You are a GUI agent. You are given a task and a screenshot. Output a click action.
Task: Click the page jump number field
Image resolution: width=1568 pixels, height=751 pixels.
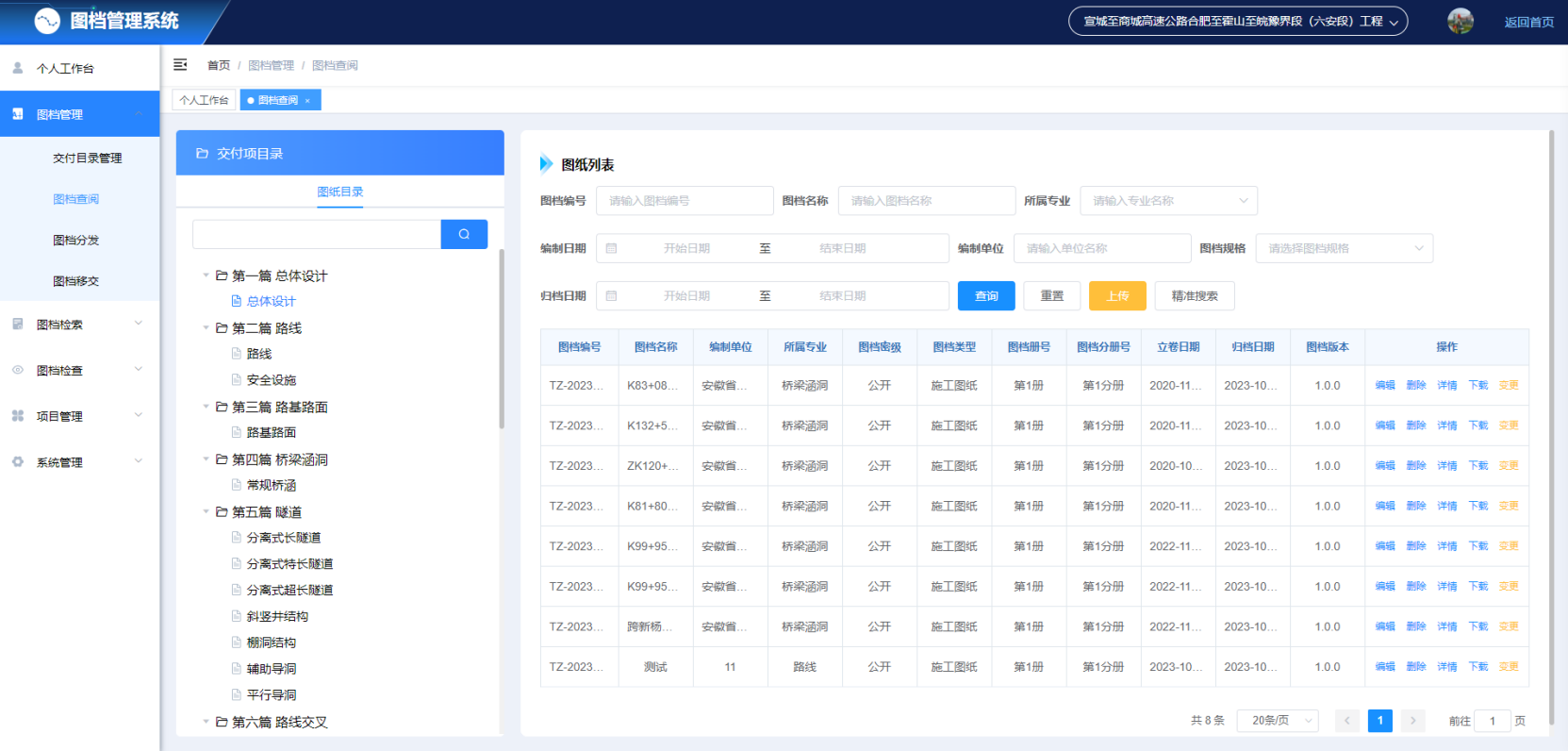tap(1493, 721)
